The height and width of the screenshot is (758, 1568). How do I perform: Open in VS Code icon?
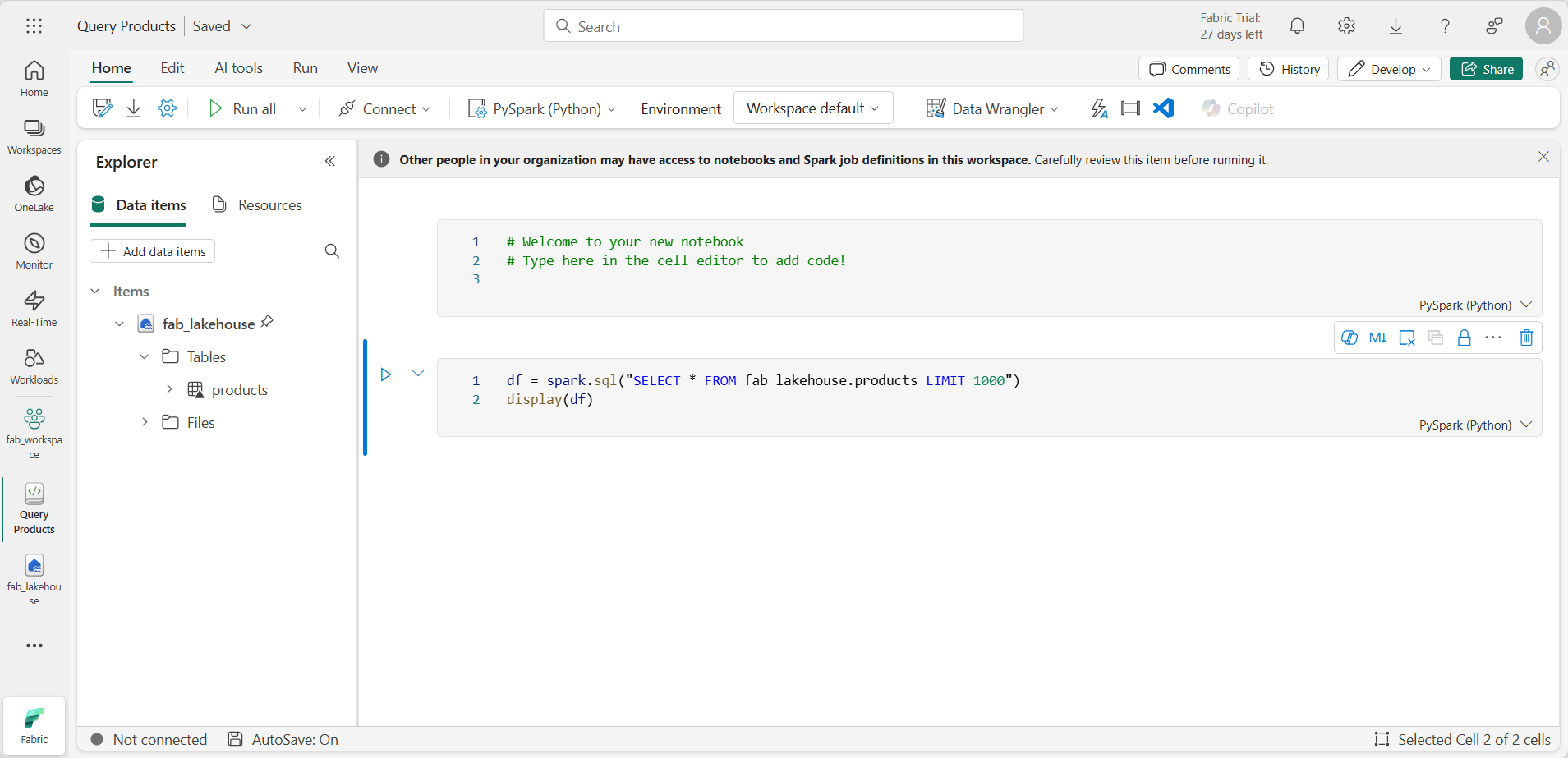point(1163,108)
